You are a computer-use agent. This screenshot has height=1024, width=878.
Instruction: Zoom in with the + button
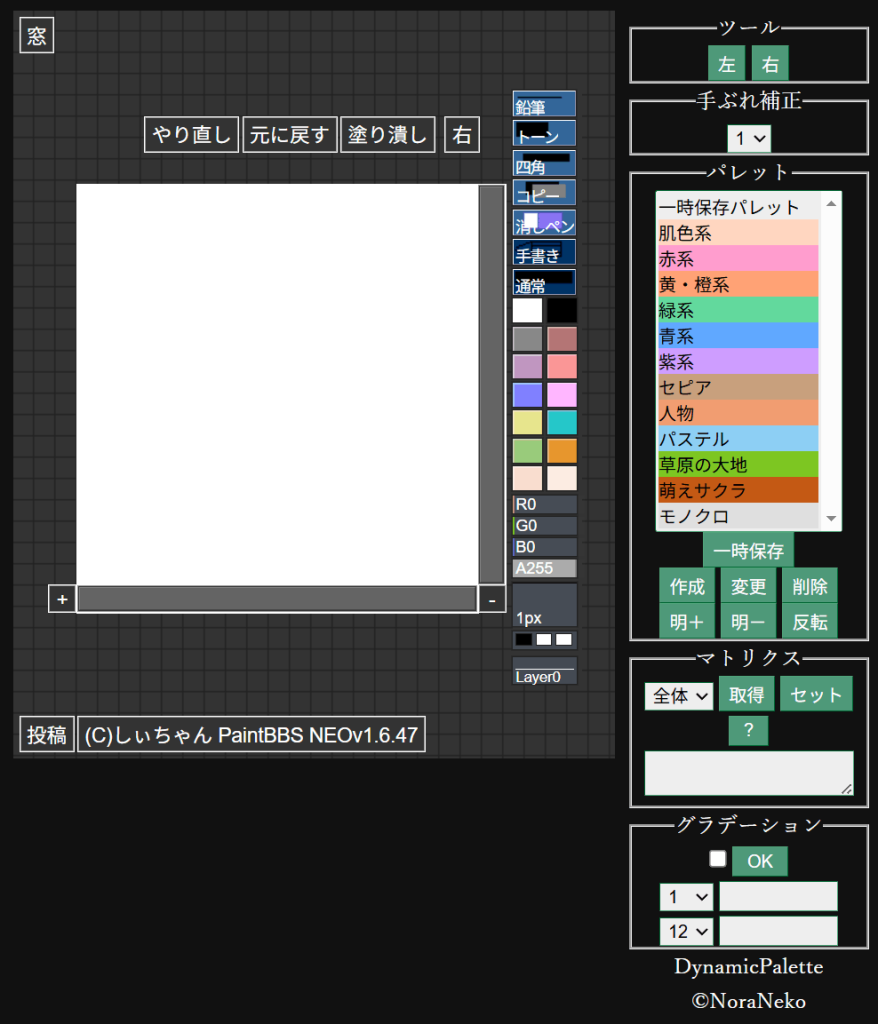pos(62,599)
